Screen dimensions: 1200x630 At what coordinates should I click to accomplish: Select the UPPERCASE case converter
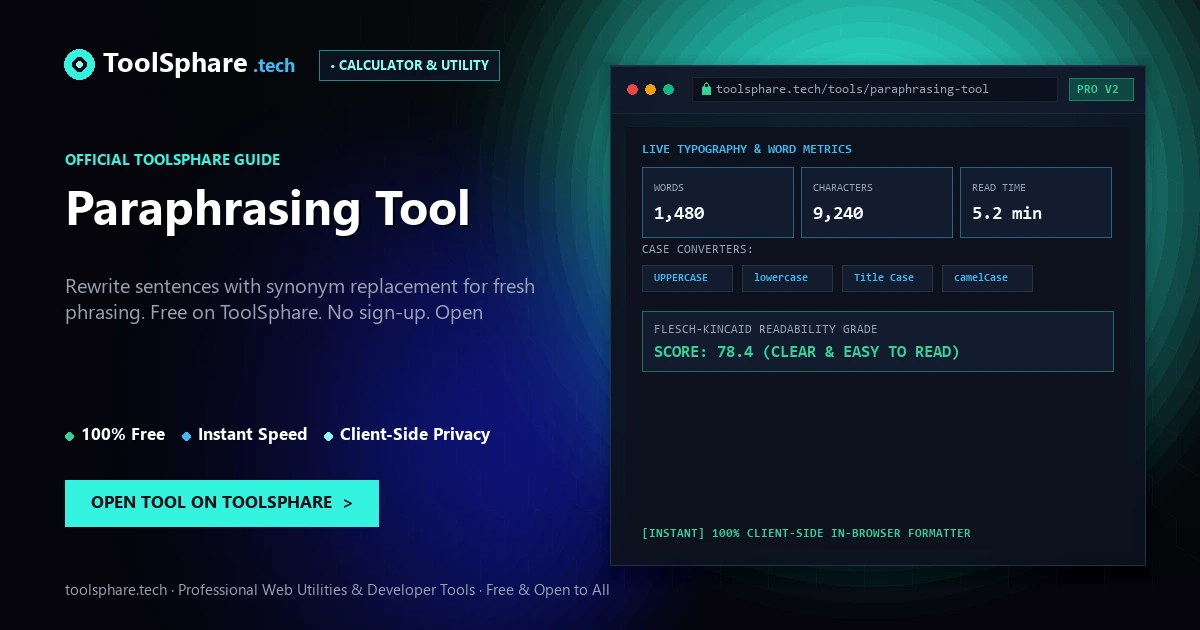pyautogui.click(x=687, y=278)
